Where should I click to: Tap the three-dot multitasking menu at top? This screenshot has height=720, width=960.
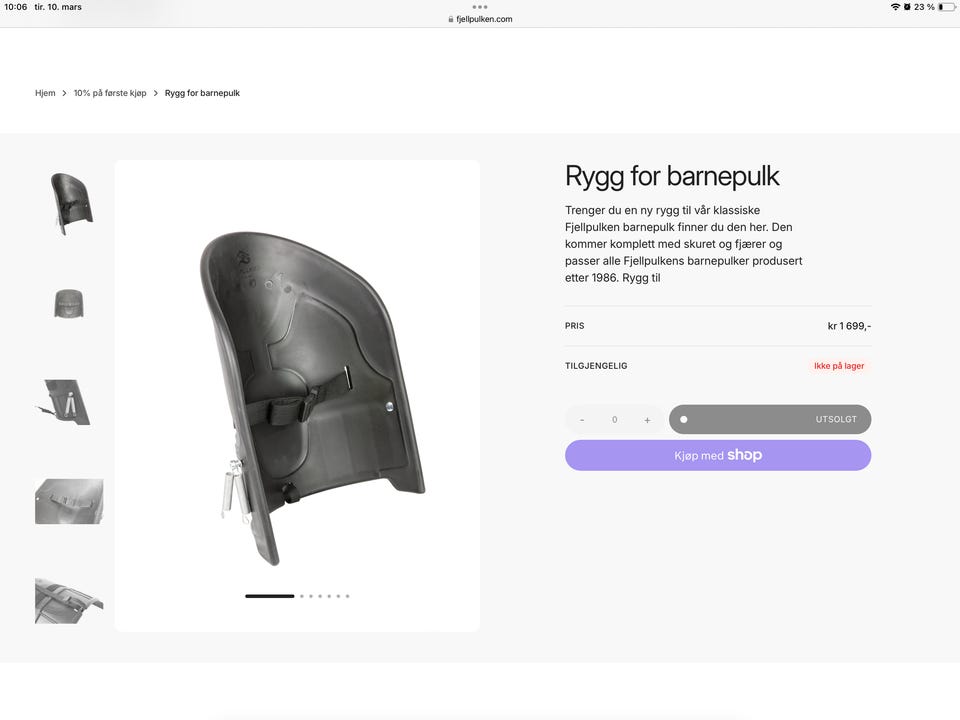(x=480, y=7)
